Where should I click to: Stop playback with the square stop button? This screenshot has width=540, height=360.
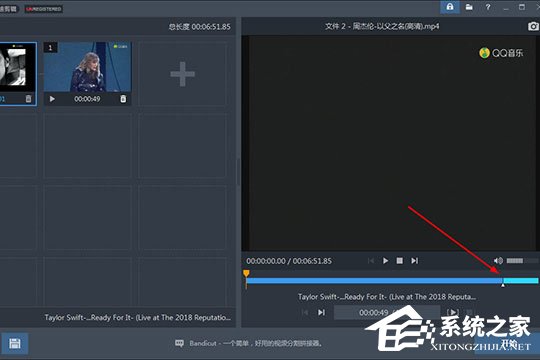(x=399, y=261)
